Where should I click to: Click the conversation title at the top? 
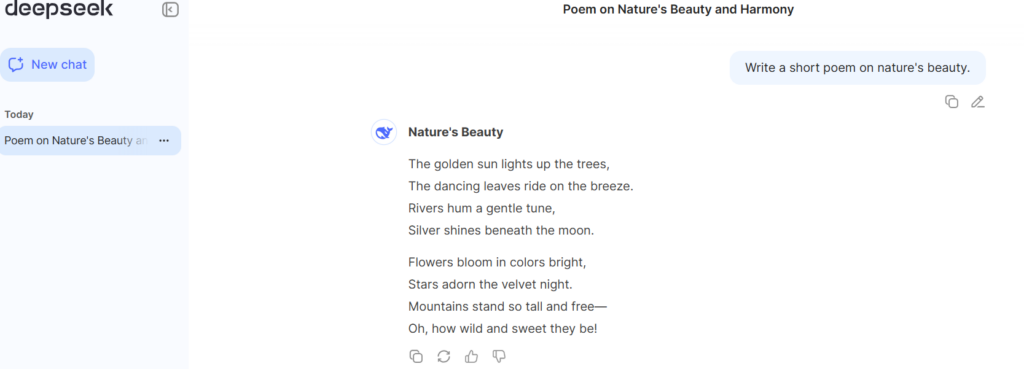point(678,9)
